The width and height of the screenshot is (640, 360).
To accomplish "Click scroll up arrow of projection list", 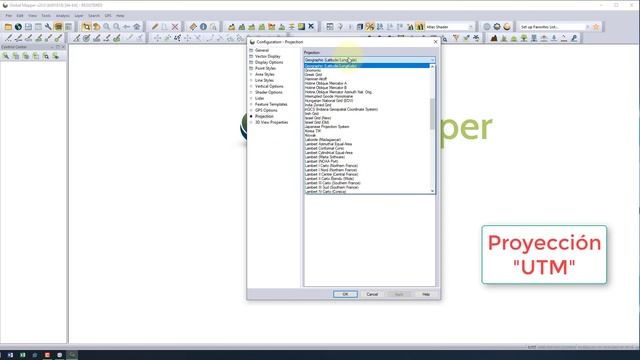I will 432,67.
